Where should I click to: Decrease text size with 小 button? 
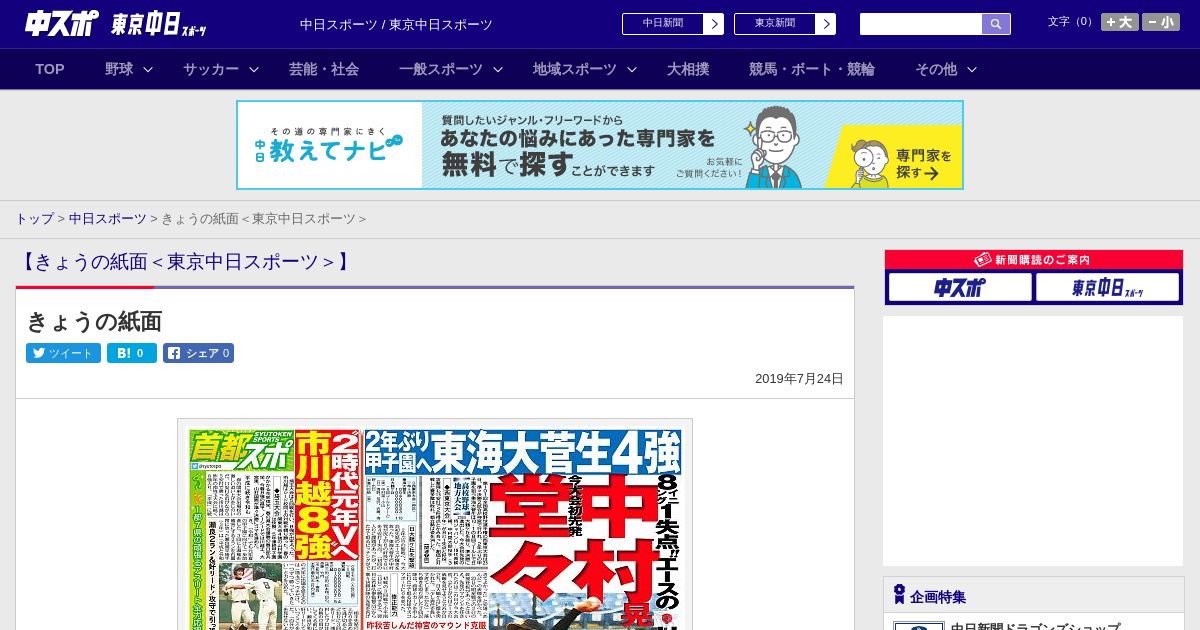tap(1161, 22)
